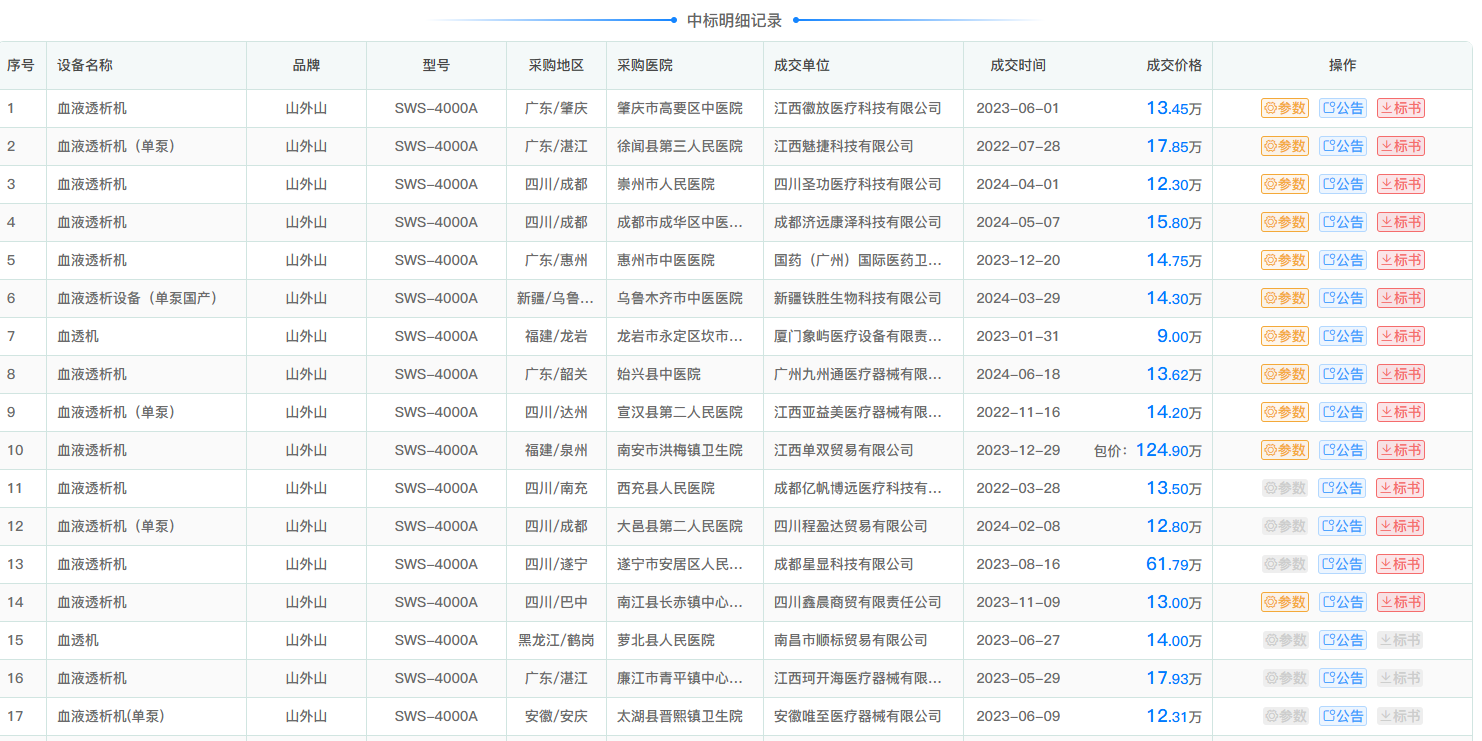The height and width of the screenshot is (741, 1482).
Task: Download 标书 for row 8 始兴县中医院
Action: click(x=1401, y=374)
